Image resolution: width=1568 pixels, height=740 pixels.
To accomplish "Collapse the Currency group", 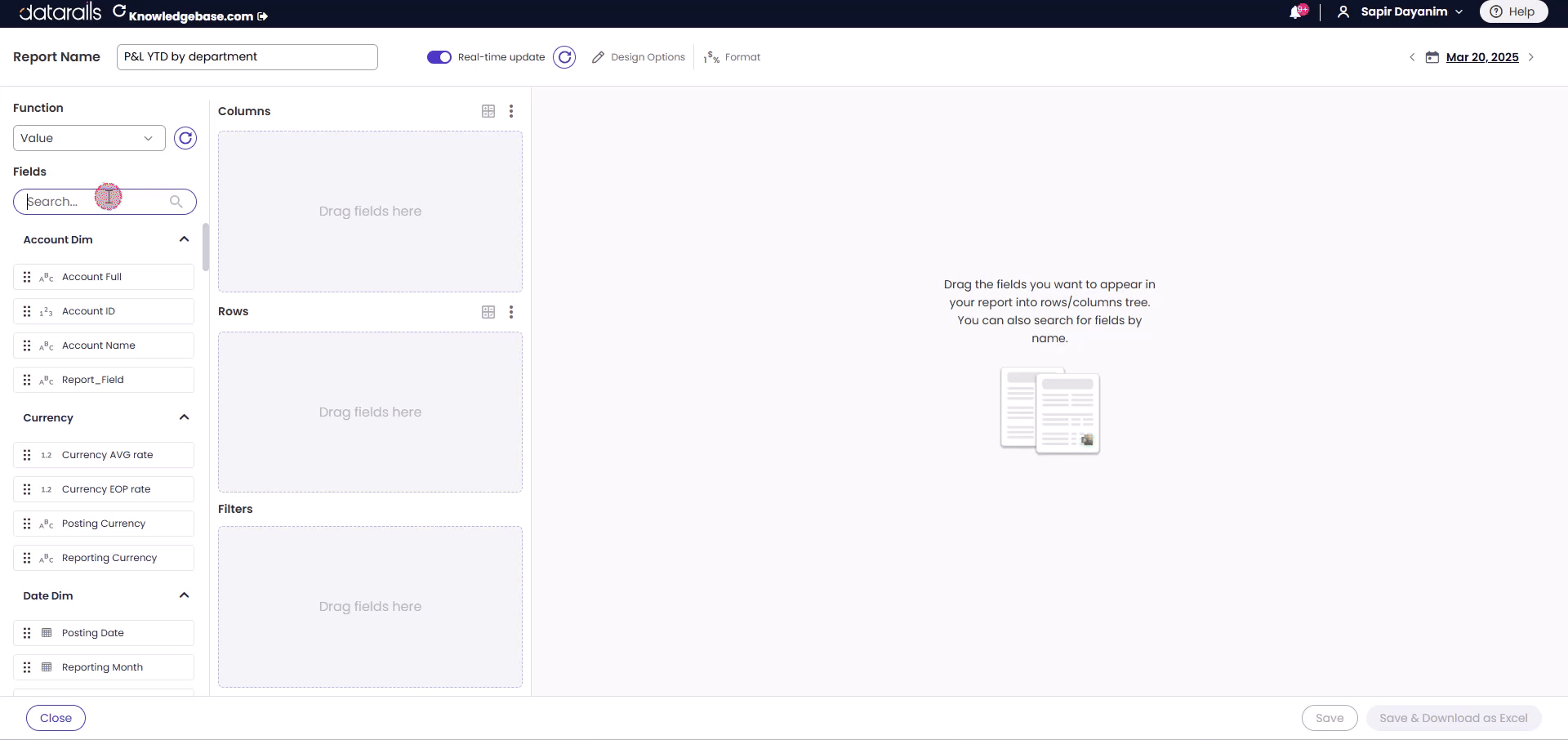I will (184, 417).
